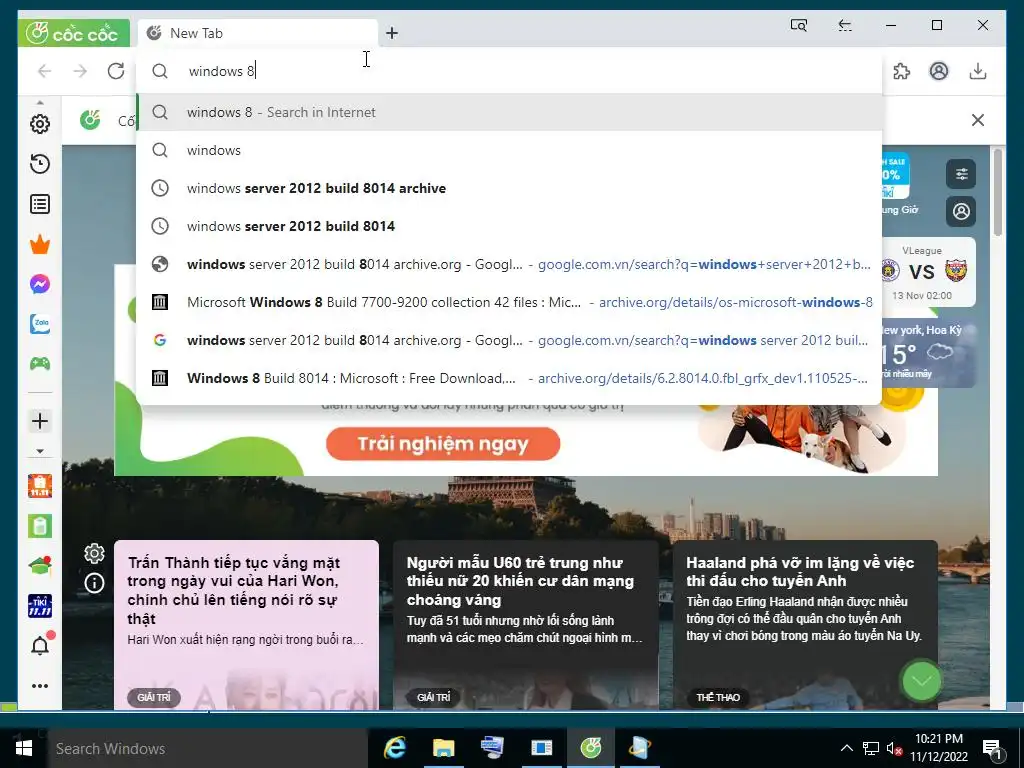1024x768 pixels.
Task: Open File Explorer from taskbar
Action: coord(443,748)
